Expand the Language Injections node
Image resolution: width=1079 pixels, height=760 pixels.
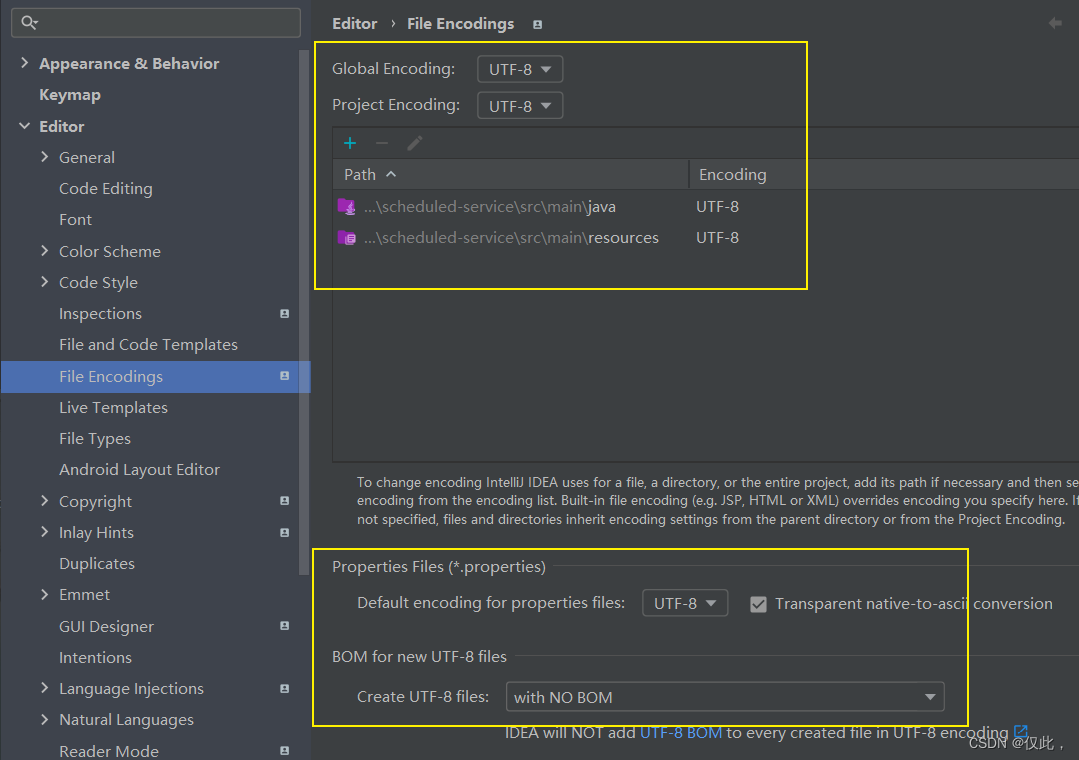click(x=45, y=688)
